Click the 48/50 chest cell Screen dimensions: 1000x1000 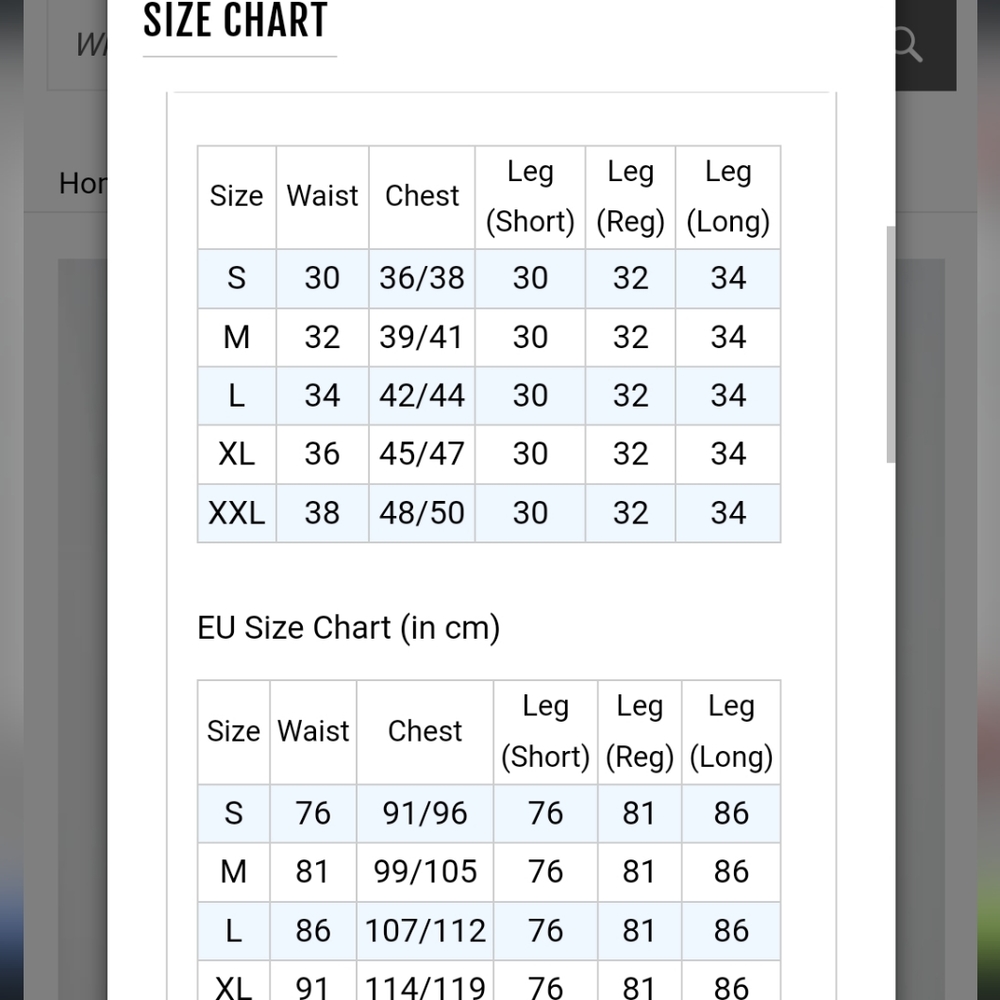point(422,513)
